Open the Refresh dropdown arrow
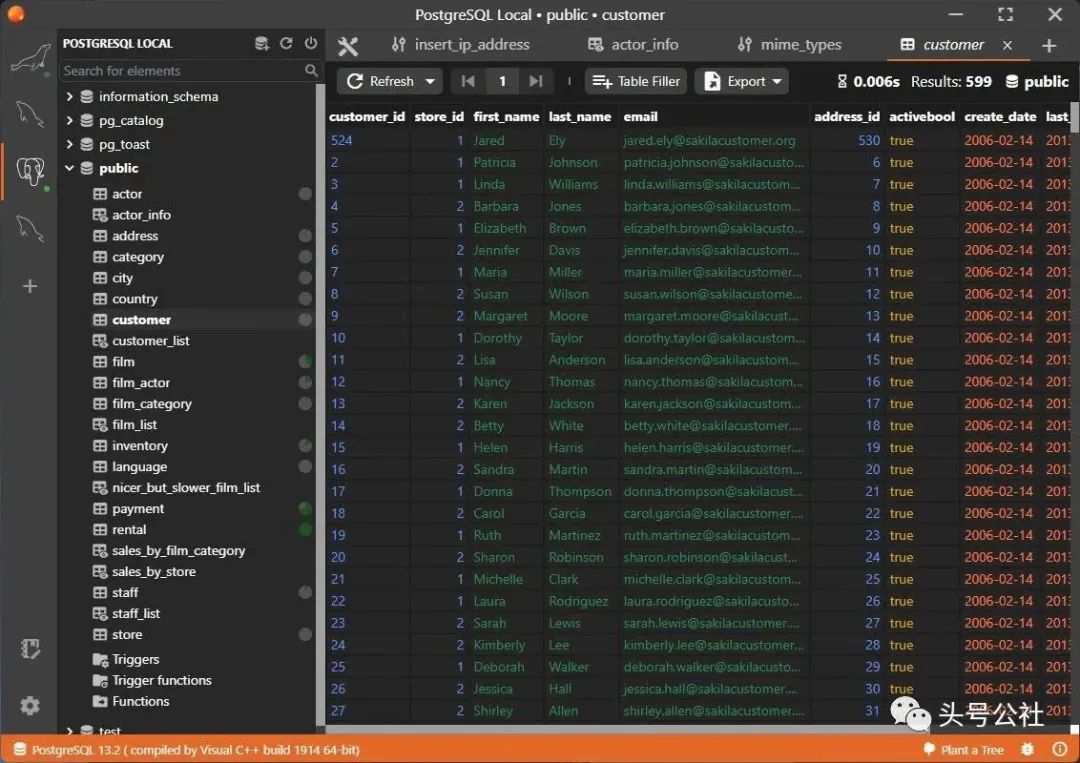Viewport: 1080px width, 763px height. coord(430,81)
